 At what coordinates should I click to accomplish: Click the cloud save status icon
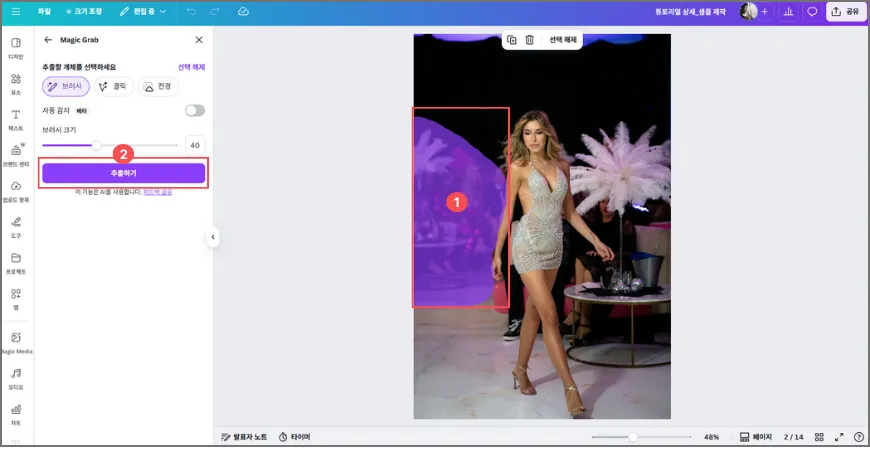[x=243, y=12]
